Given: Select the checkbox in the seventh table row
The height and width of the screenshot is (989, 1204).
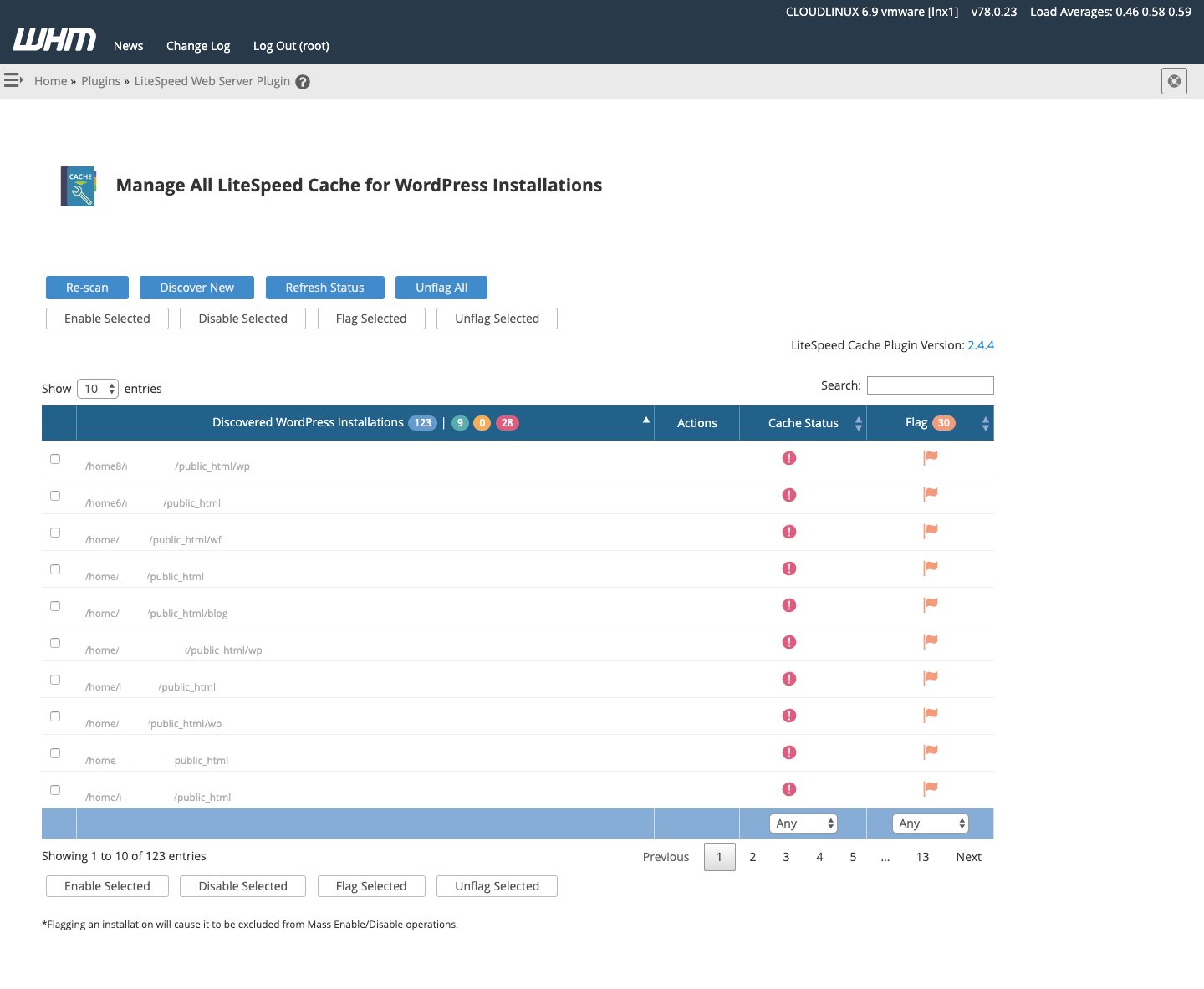Looking at the screenshot, I should pyautogui.click(x=55, y=680).
